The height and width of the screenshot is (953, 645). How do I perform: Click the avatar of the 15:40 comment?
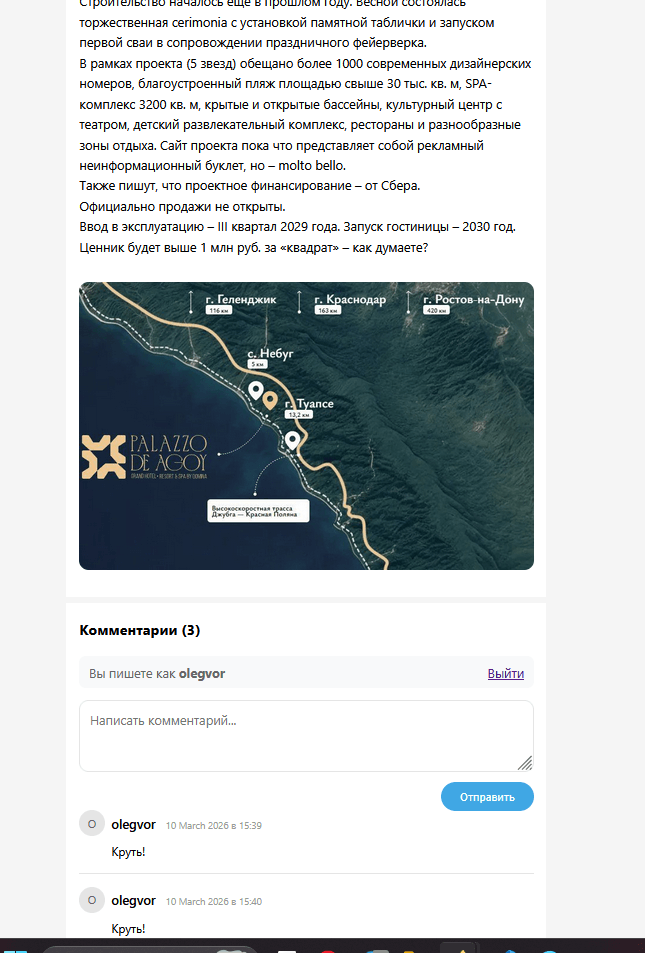(92, 900)
